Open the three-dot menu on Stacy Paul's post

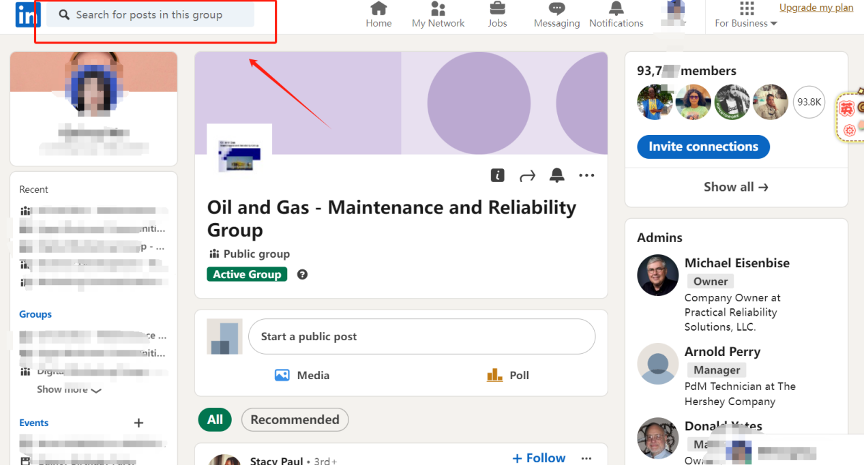pyautogui.click(x=586, y=458)
